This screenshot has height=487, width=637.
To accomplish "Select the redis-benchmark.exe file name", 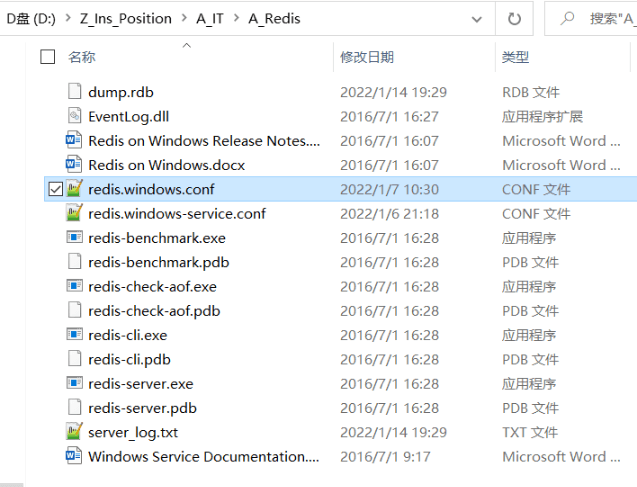I will 157,238.
